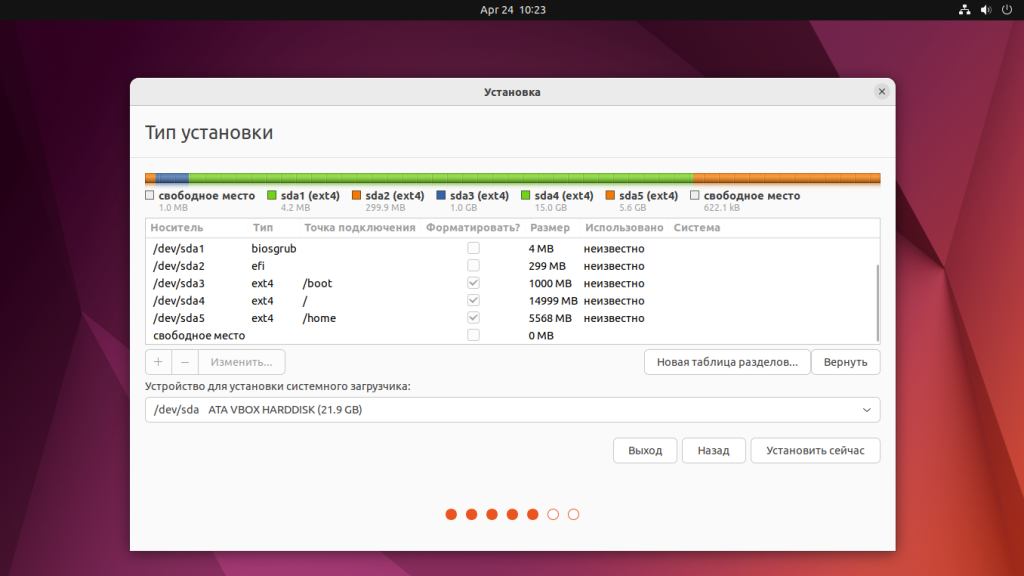Select the green sda4 legend color swatch
Image resolution: width=1024 pixels, height=576 pixels.
click(x=525, y=196)
